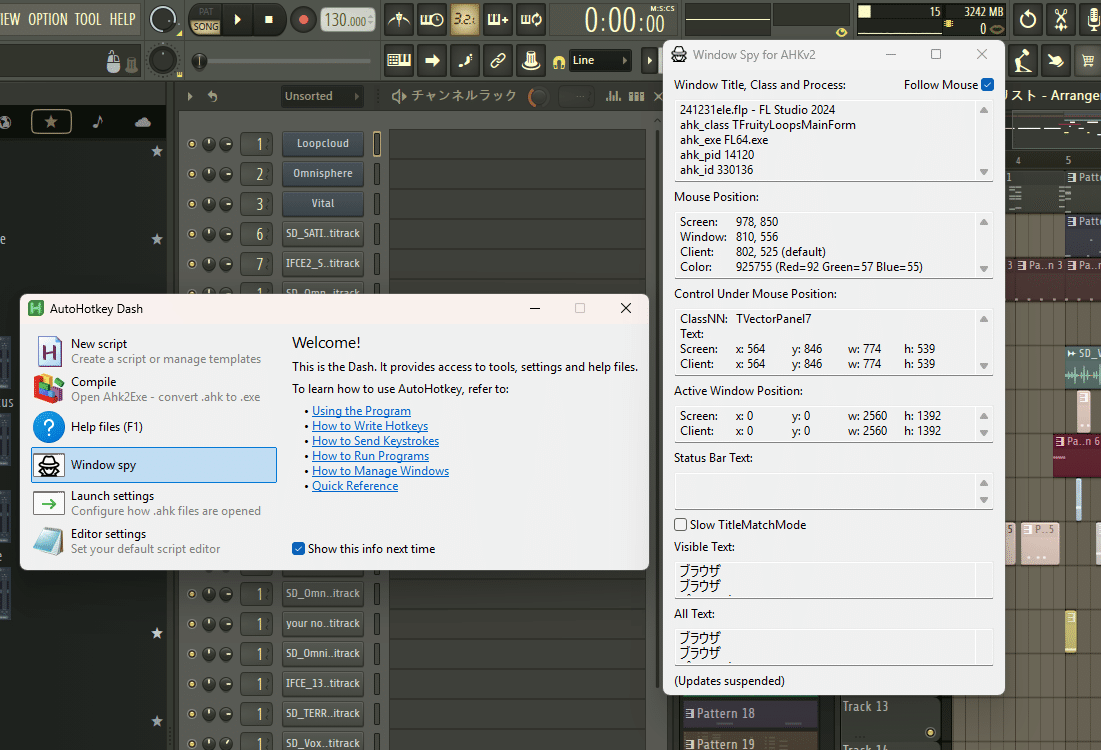
Task: Open Launch settings in AutoHotkey Dash
Action: point(154,503)
